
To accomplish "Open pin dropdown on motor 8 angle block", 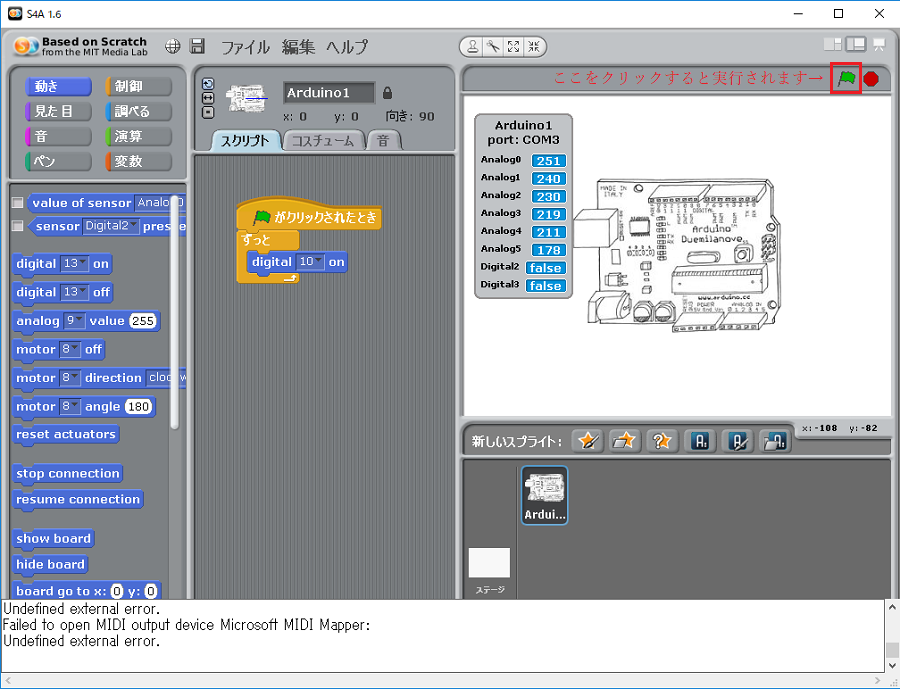I will pos(71,406).
